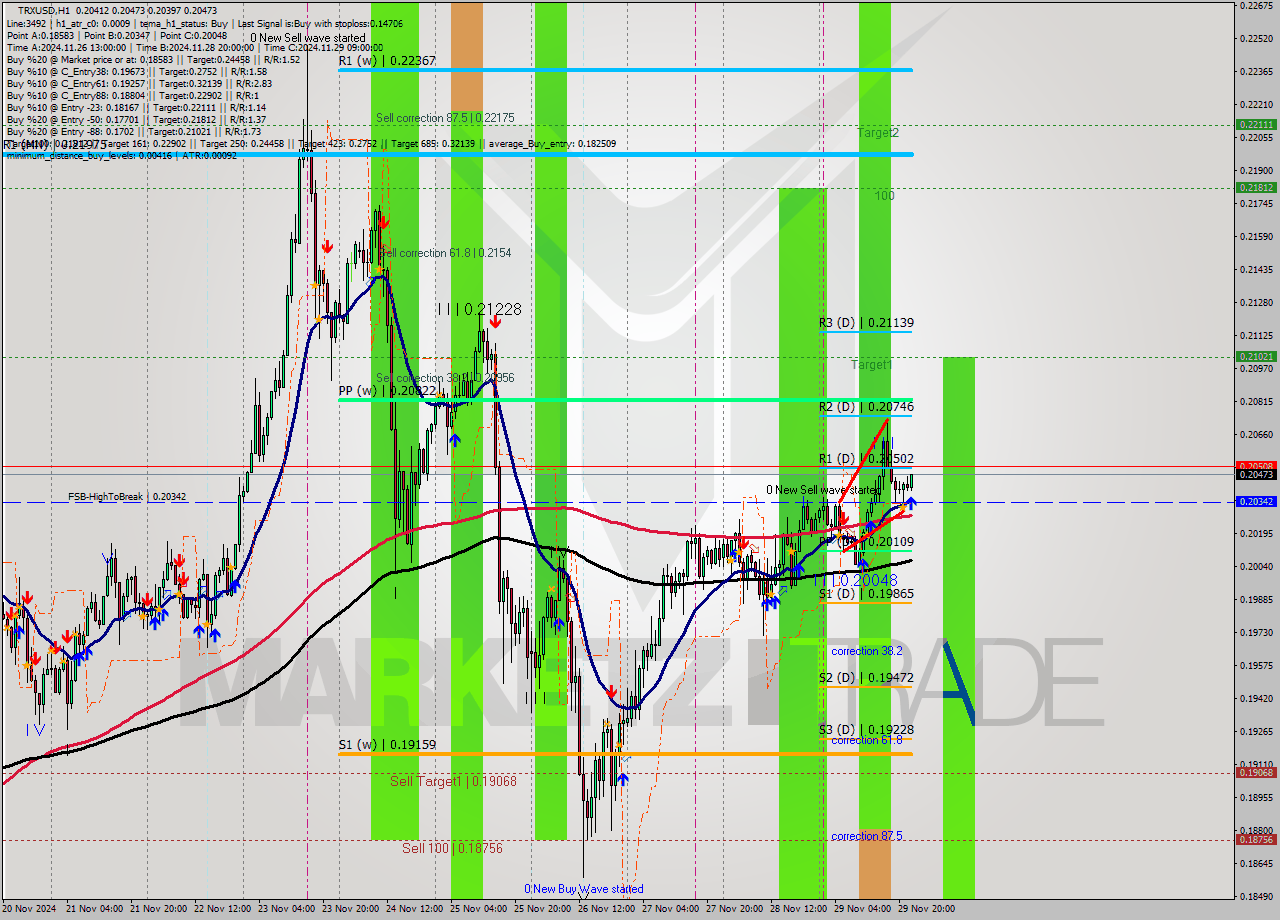Select the red arrow beside '0 New Sell wave started'

point(845,520)
